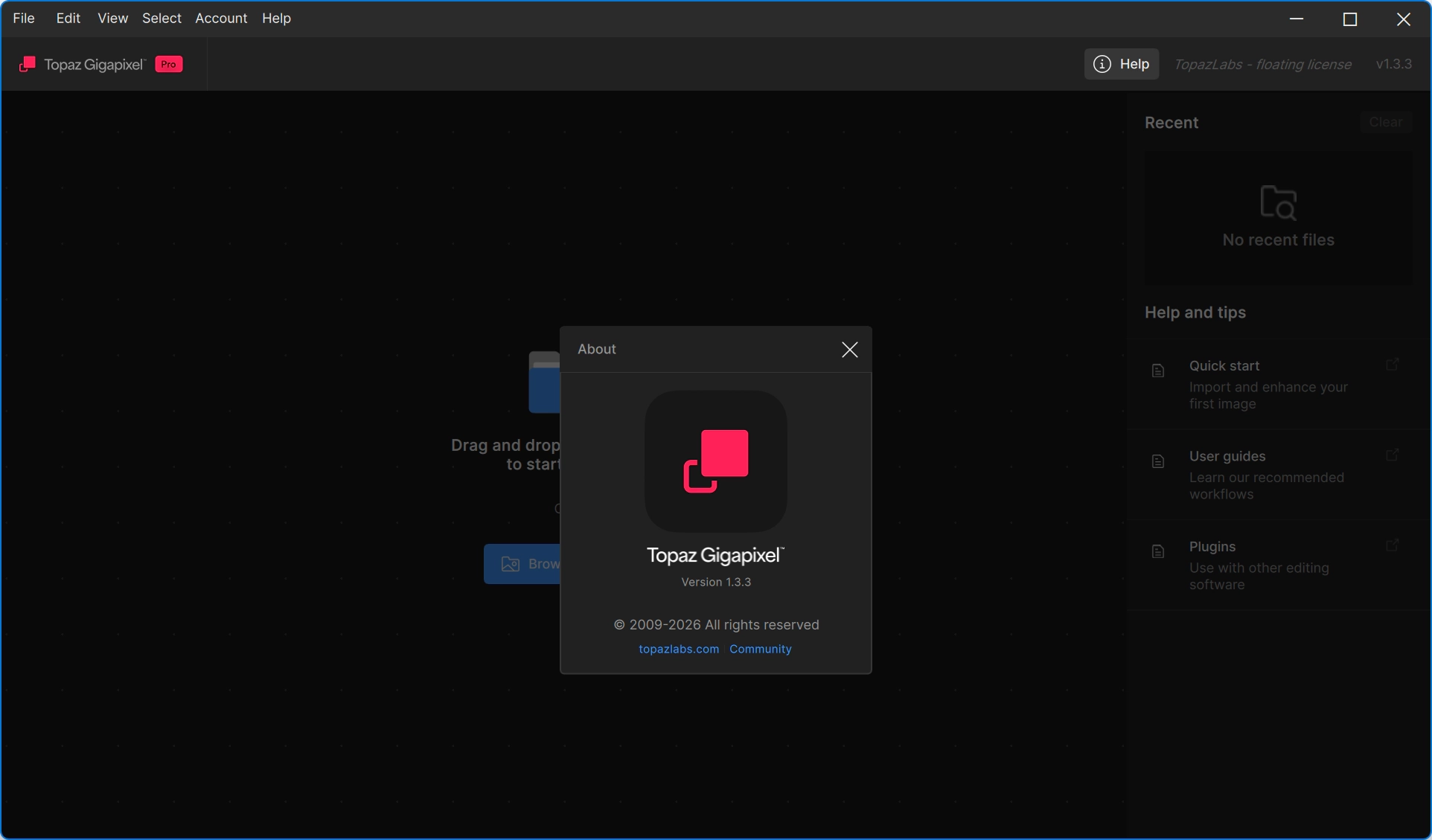Open the User guides entry
The height and width of the screenshot is (840, 1432).
click(1277, 475)
